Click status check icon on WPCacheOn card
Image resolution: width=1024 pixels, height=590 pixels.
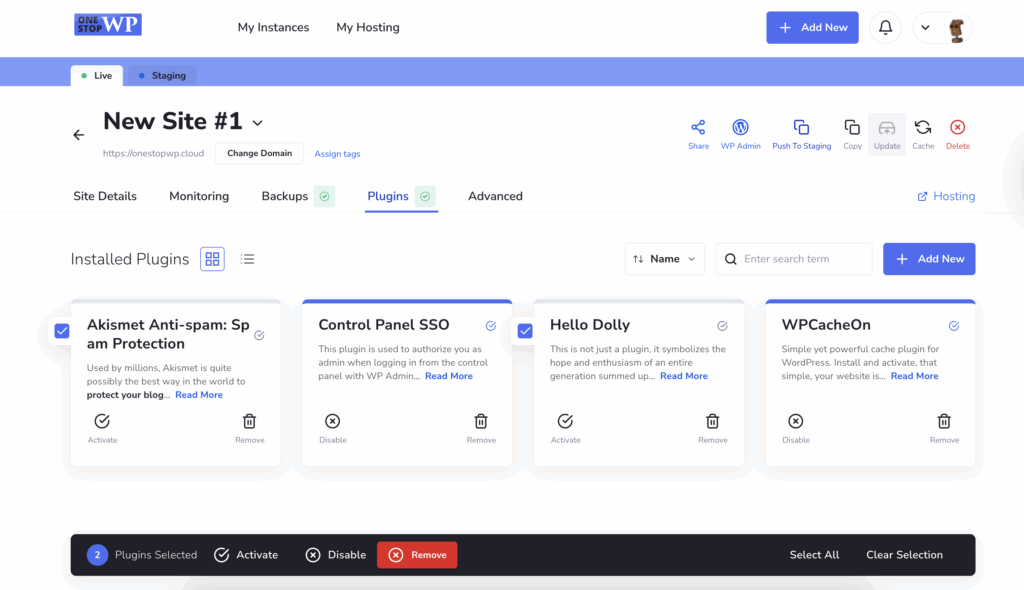(x=953, y=325)
